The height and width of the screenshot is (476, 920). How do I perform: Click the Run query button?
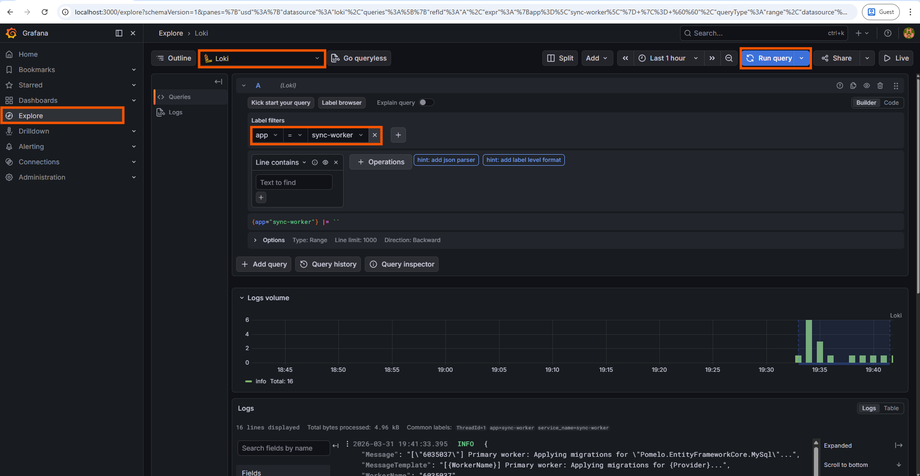point(768,58)
